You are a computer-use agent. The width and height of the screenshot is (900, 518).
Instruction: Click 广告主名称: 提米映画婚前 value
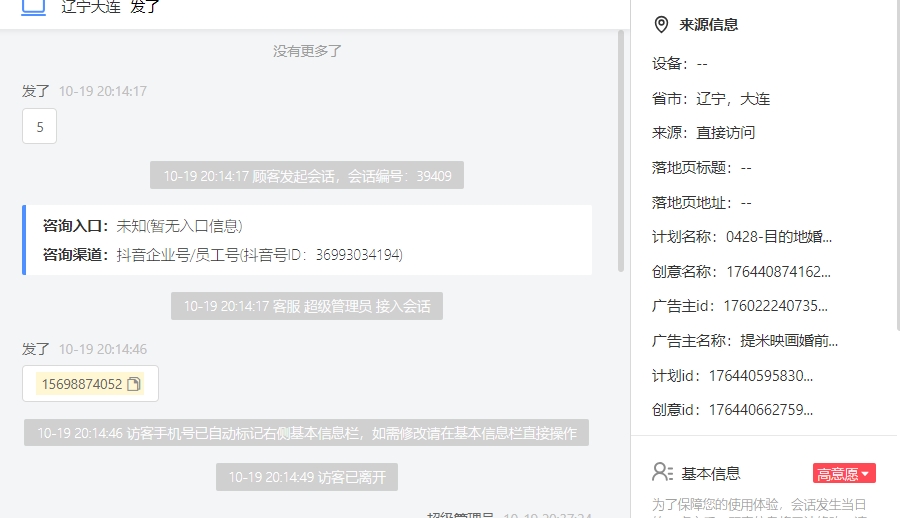[789, 341]
